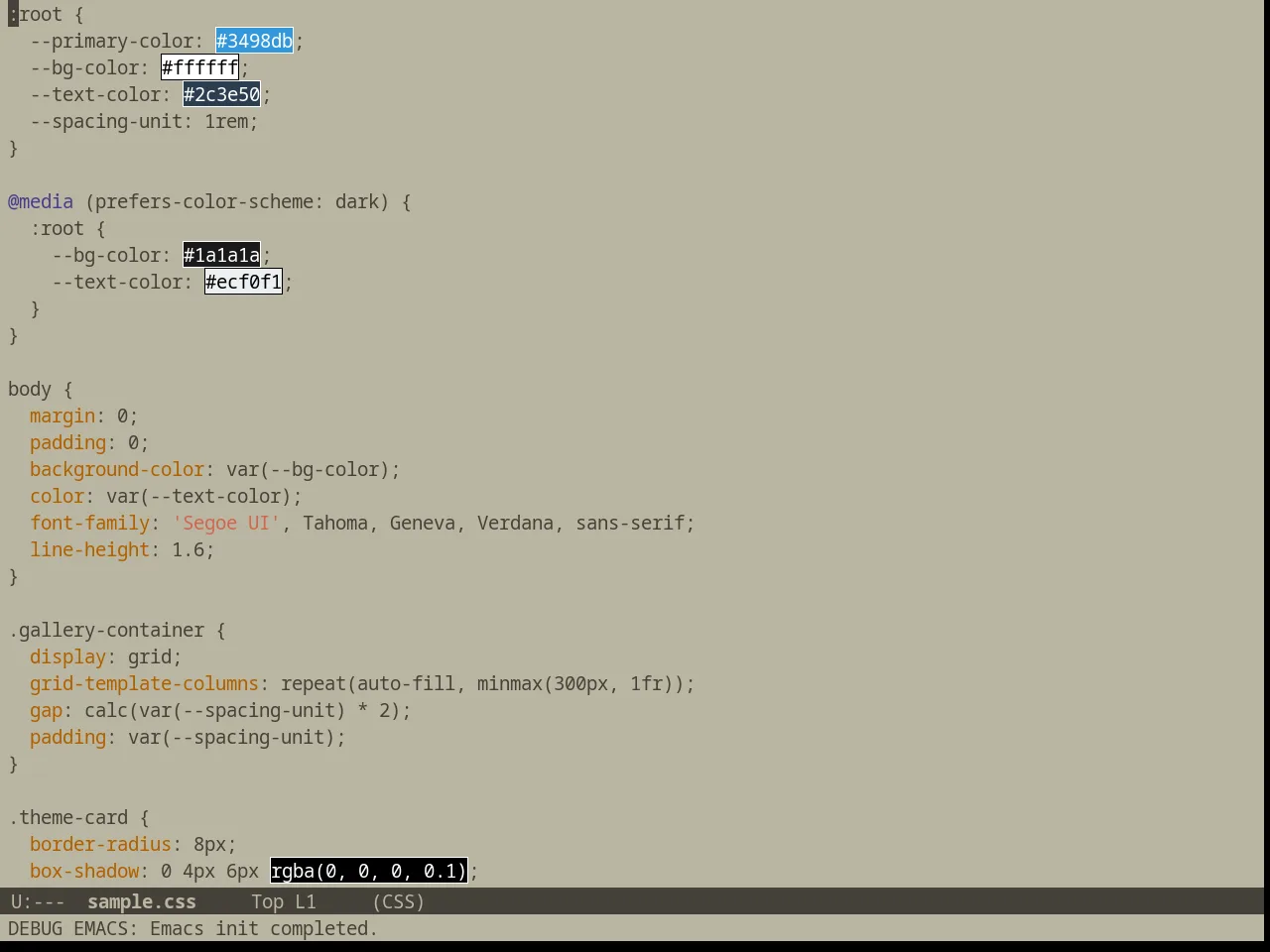
Task: Click the 'background-color' property
Action: 117,469
